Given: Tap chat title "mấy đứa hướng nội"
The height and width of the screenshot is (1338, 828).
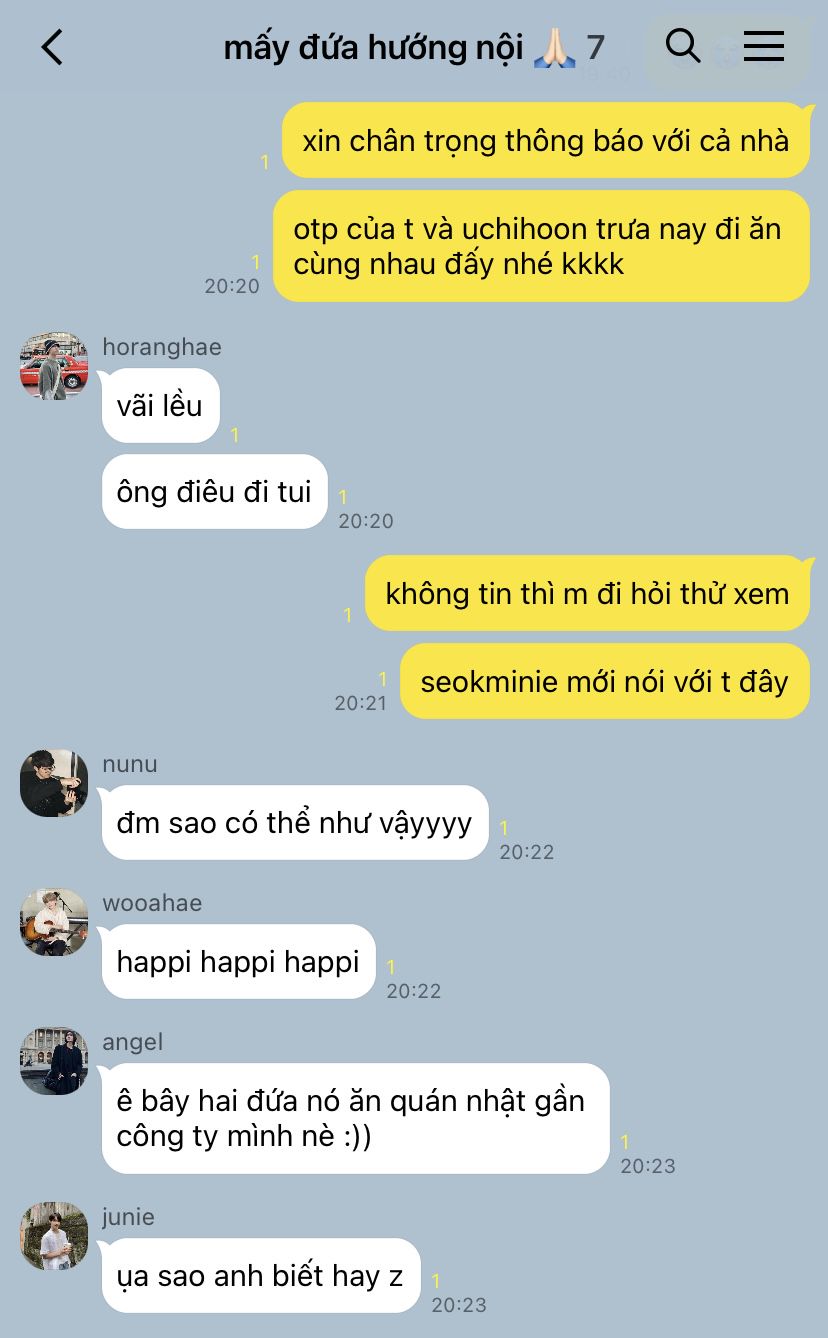Looking at the screenshot, I should click(373, 47).
